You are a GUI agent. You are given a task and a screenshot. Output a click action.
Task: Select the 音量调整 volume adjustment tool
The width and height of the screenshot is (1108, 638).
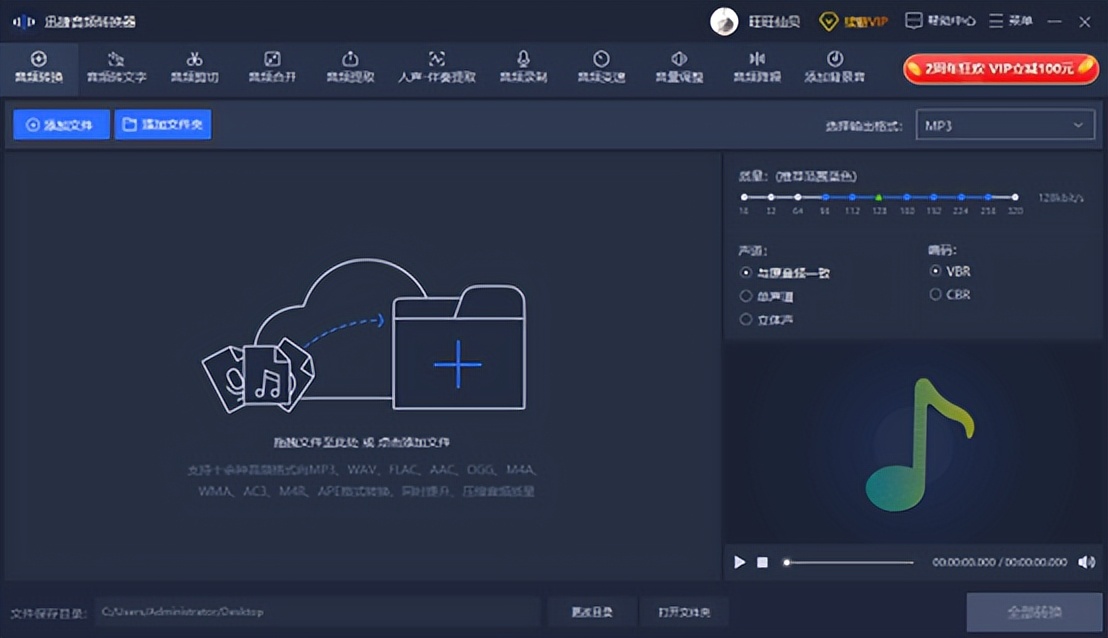pos(678,66)
